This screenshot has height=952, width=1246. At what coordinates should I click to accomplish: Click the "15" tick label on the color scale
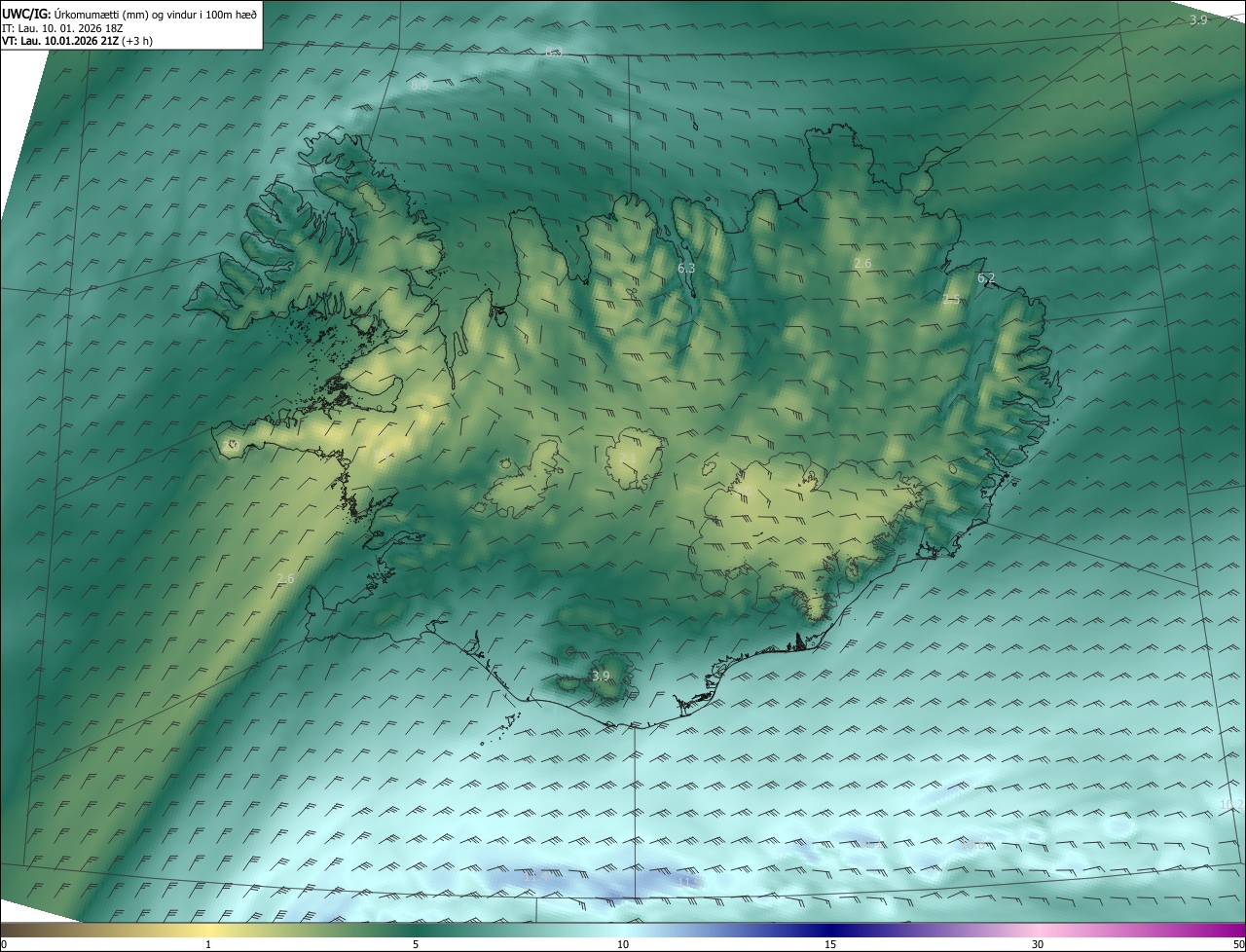click(x=830, y=945)
